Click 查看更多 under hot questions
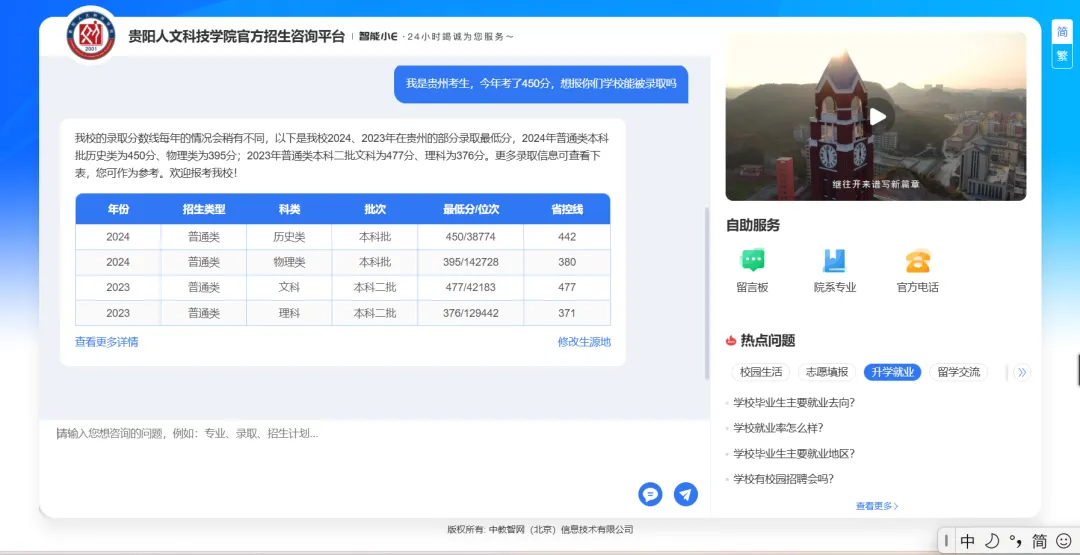1080x555 pixels. point(877,506)
